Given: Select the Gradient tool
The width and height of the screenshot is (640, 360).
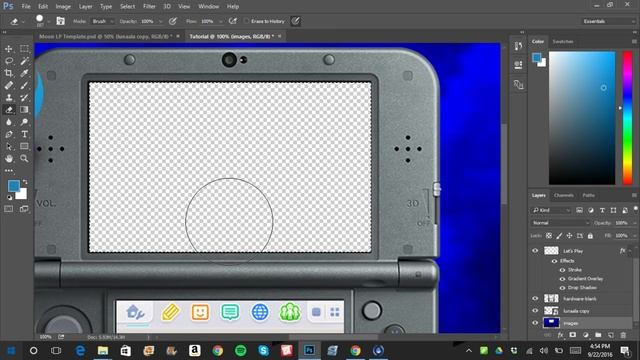Looking at the screenshot, I should click(x=24, y=109).
